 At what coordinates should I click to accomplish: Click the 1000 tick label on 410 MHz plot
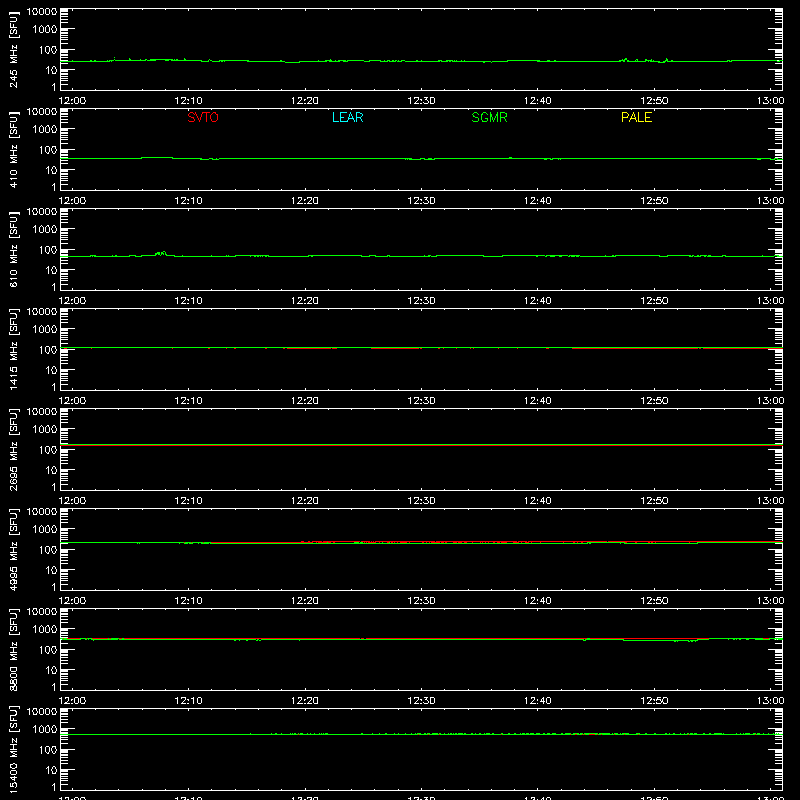click(45, 129)
